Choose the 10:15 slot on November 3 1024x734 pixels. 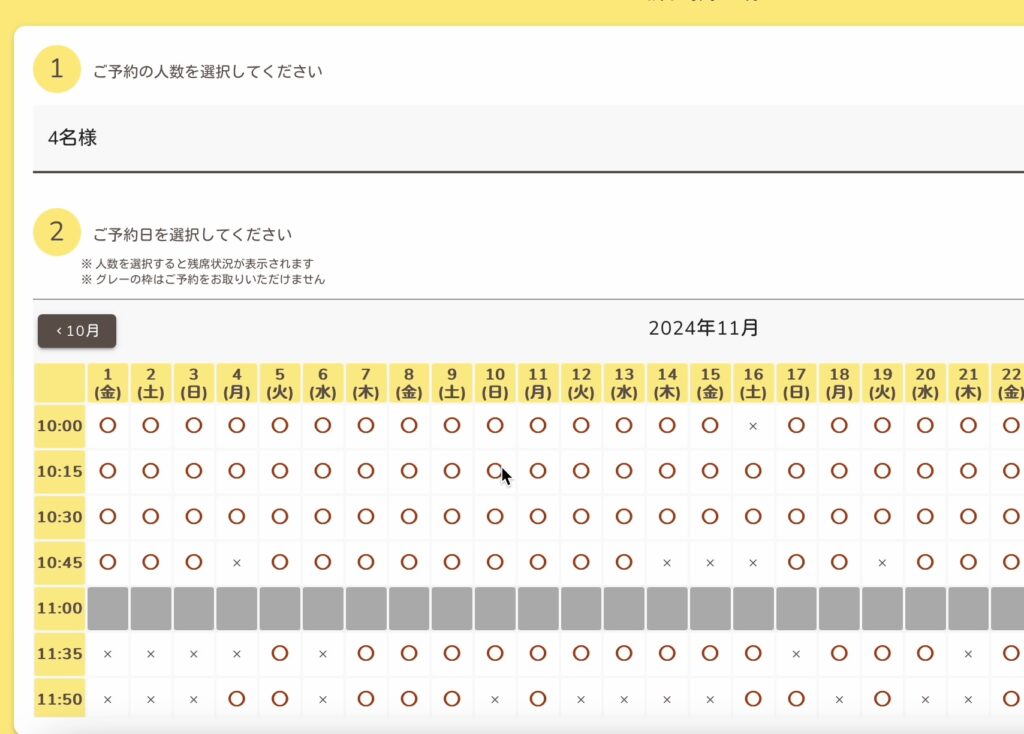click(193, 471)
